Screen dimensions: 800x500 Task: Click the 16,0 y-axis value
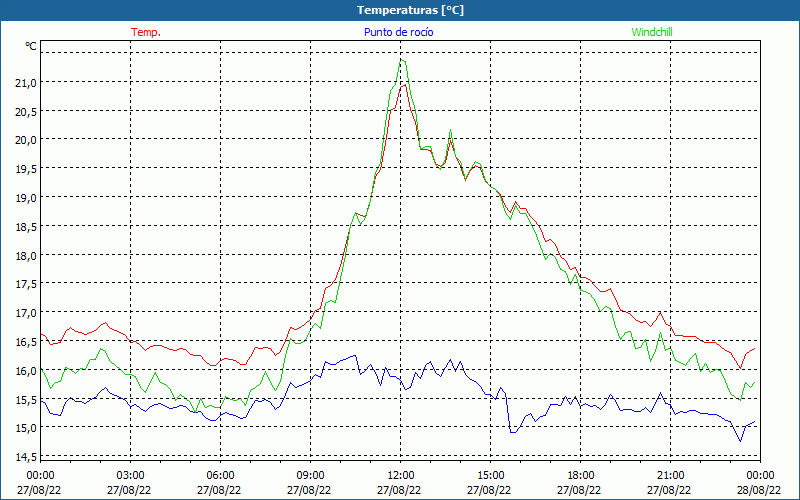point(27,370)
